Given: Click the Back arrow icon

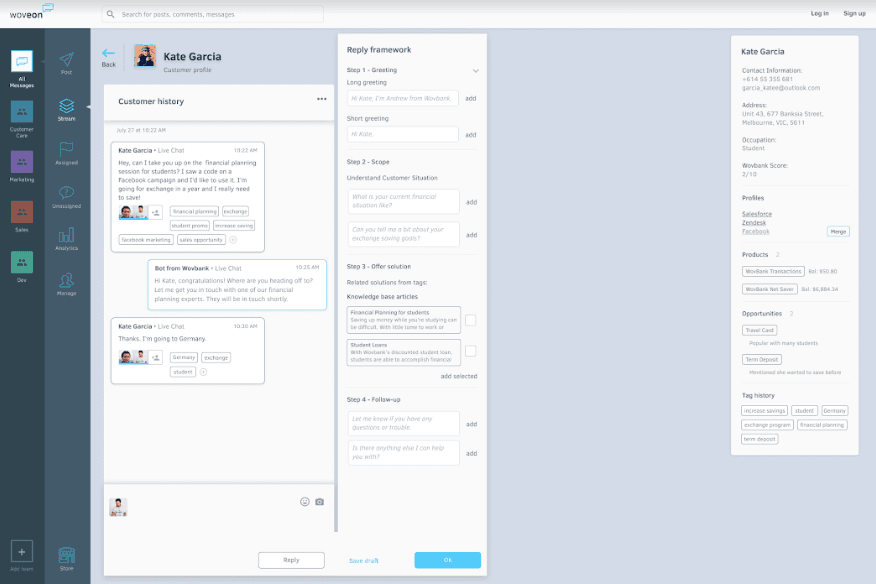Looking at the screenshot, I should tap(108, 54).
